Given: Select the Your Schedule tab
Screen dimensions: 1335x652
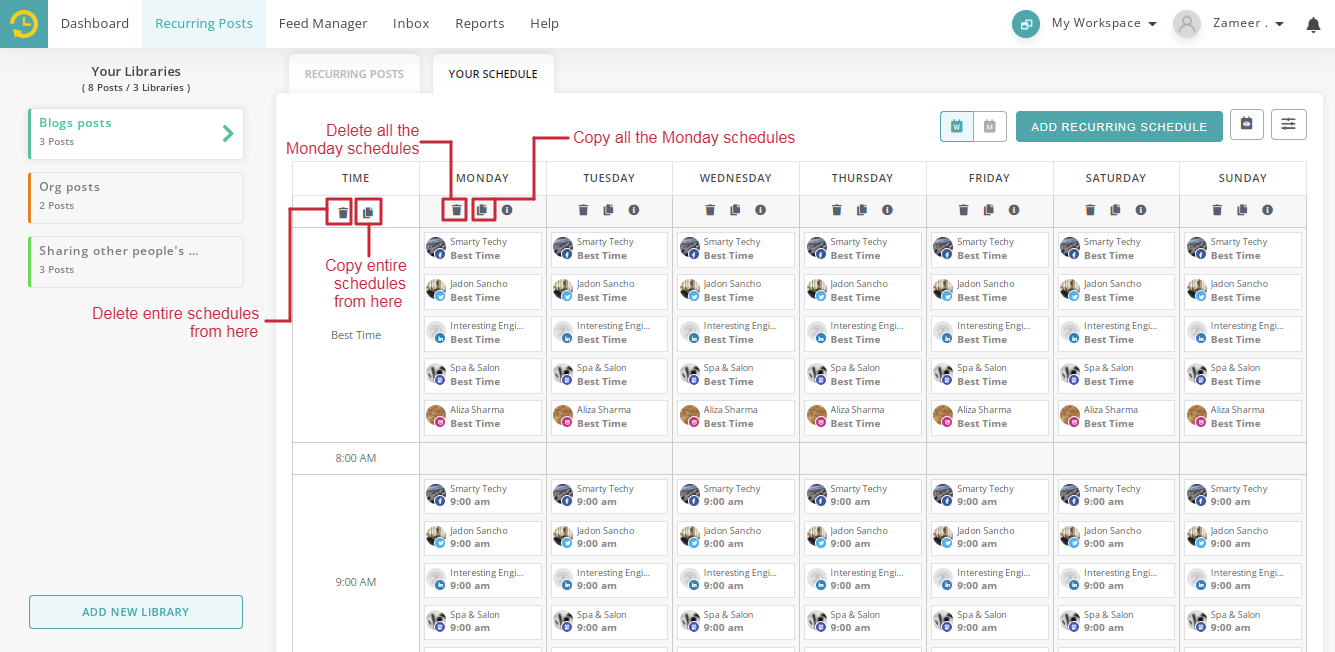Looking at the screenshot, I should [x=493, y=74].
